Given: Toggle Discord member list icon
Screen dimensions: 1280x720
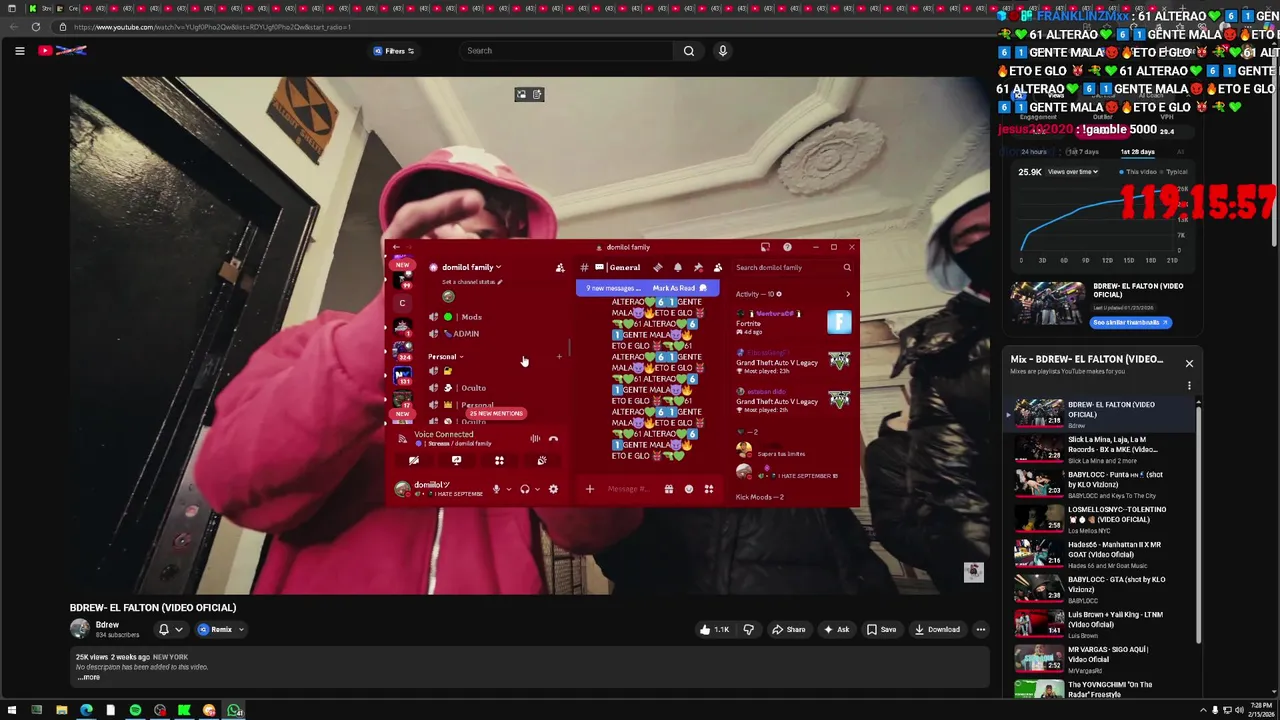Looking at the screenshot, I should (x=717, y=268).
